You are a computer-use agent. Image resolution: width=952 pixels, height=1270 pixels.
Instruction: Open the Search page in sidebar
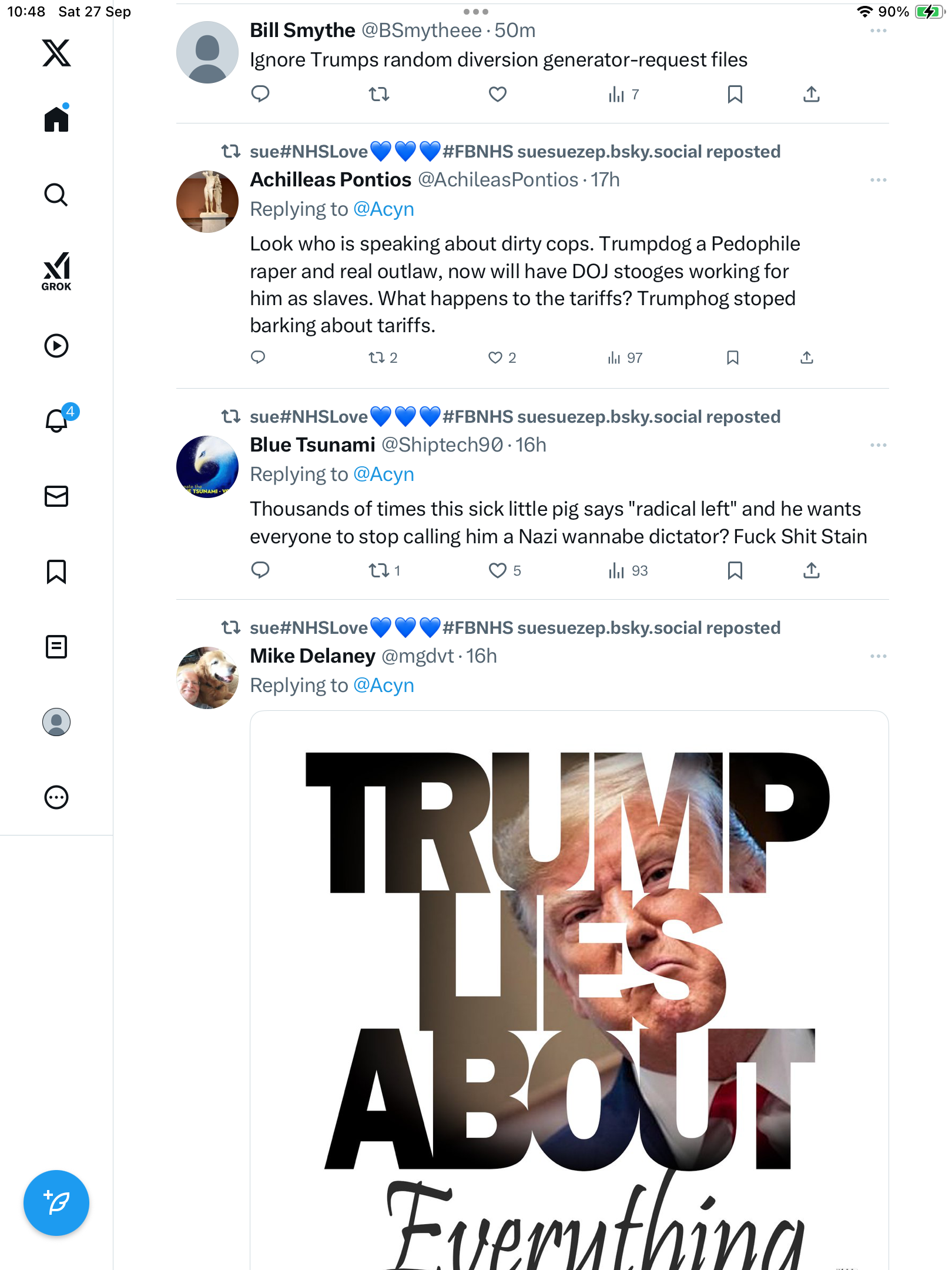click(56, 195)
